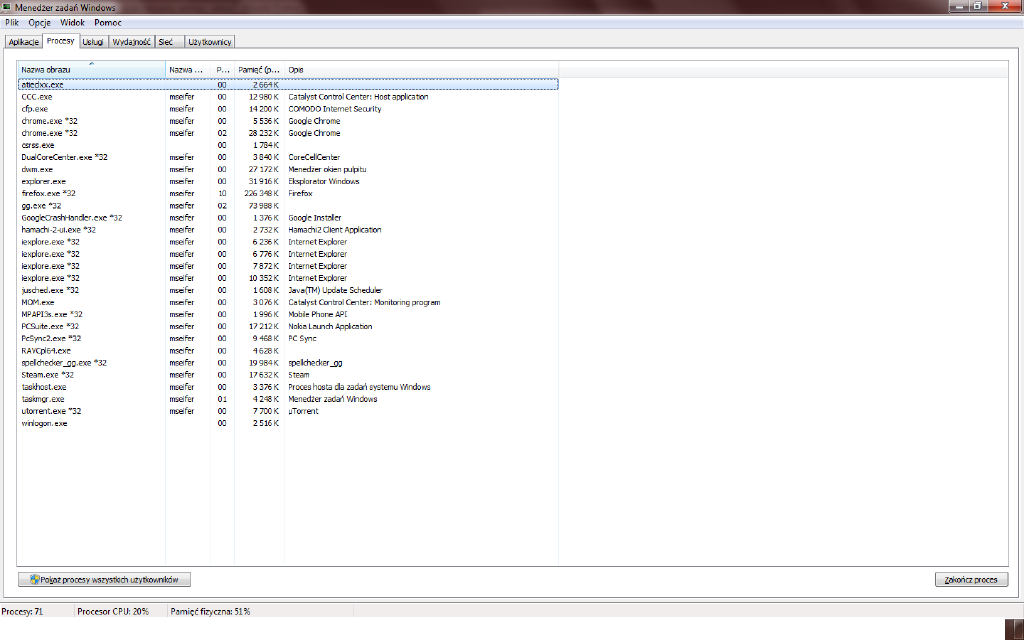This screenshot has width=1024, height=640.
Task: Click 'Pamięć fizyczna: 51%' status entry
Action: (x=210, y=612)
